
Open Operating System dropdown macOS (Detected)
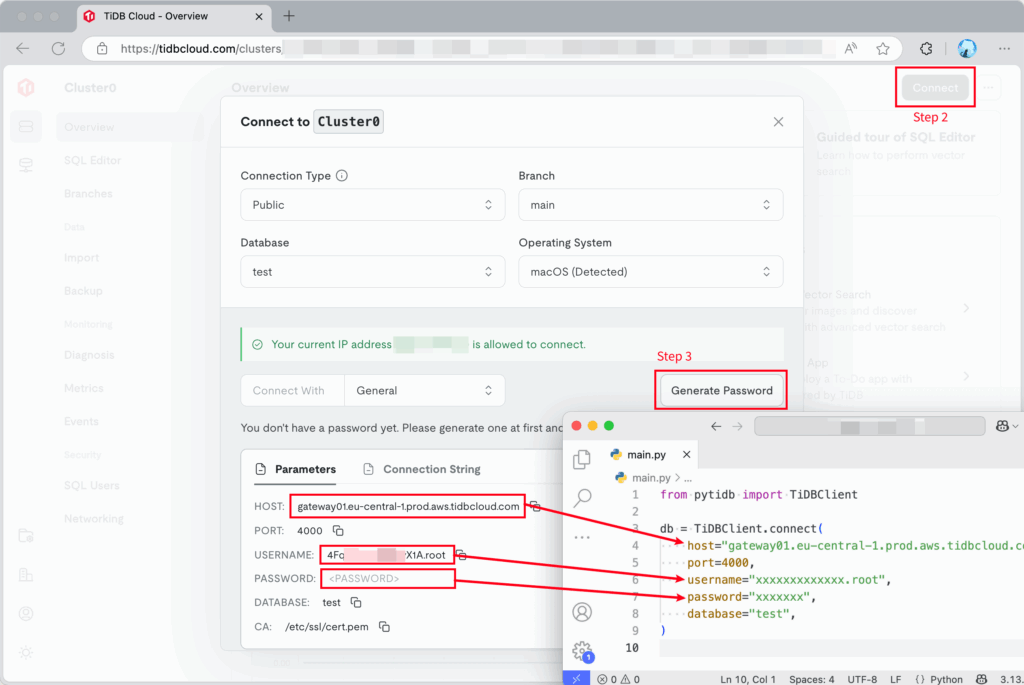coord(650,272)
